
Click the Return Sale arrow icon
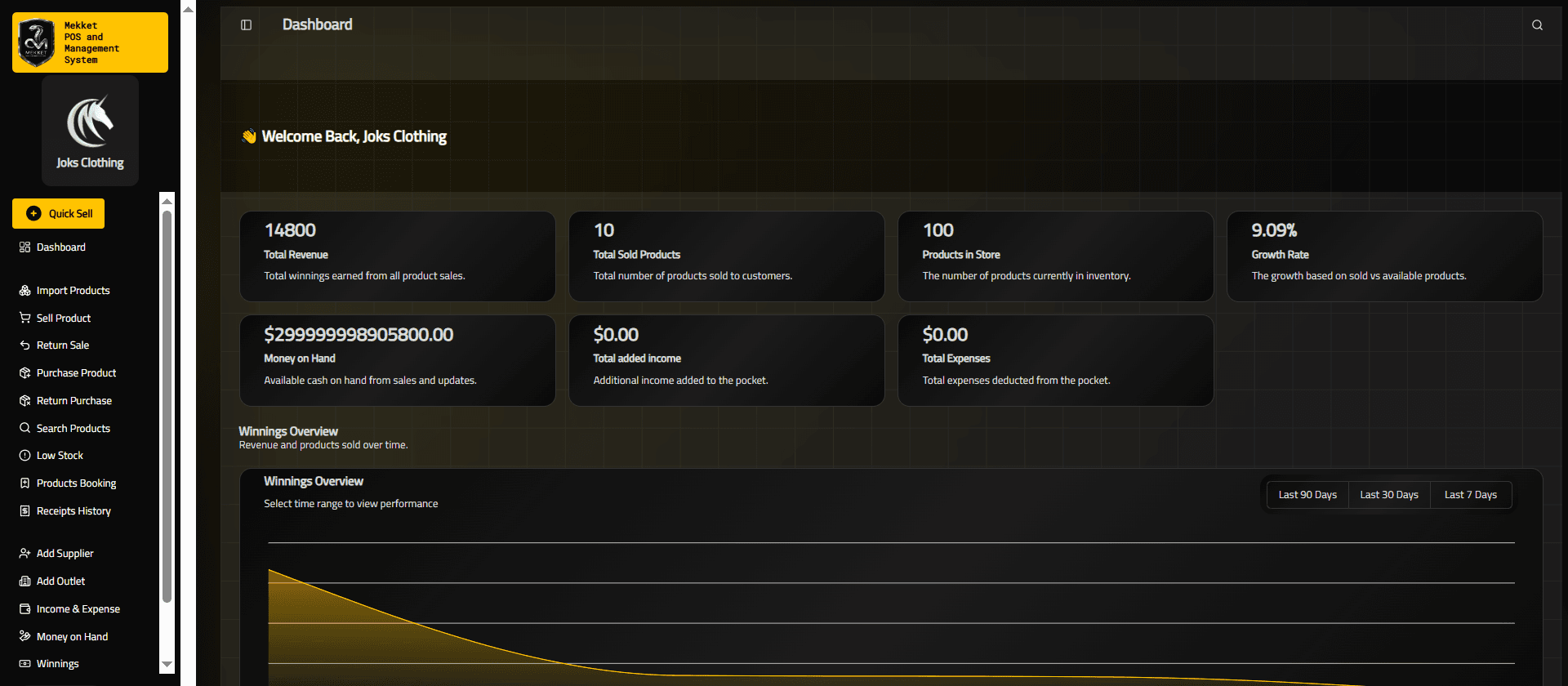coord(25,345)
